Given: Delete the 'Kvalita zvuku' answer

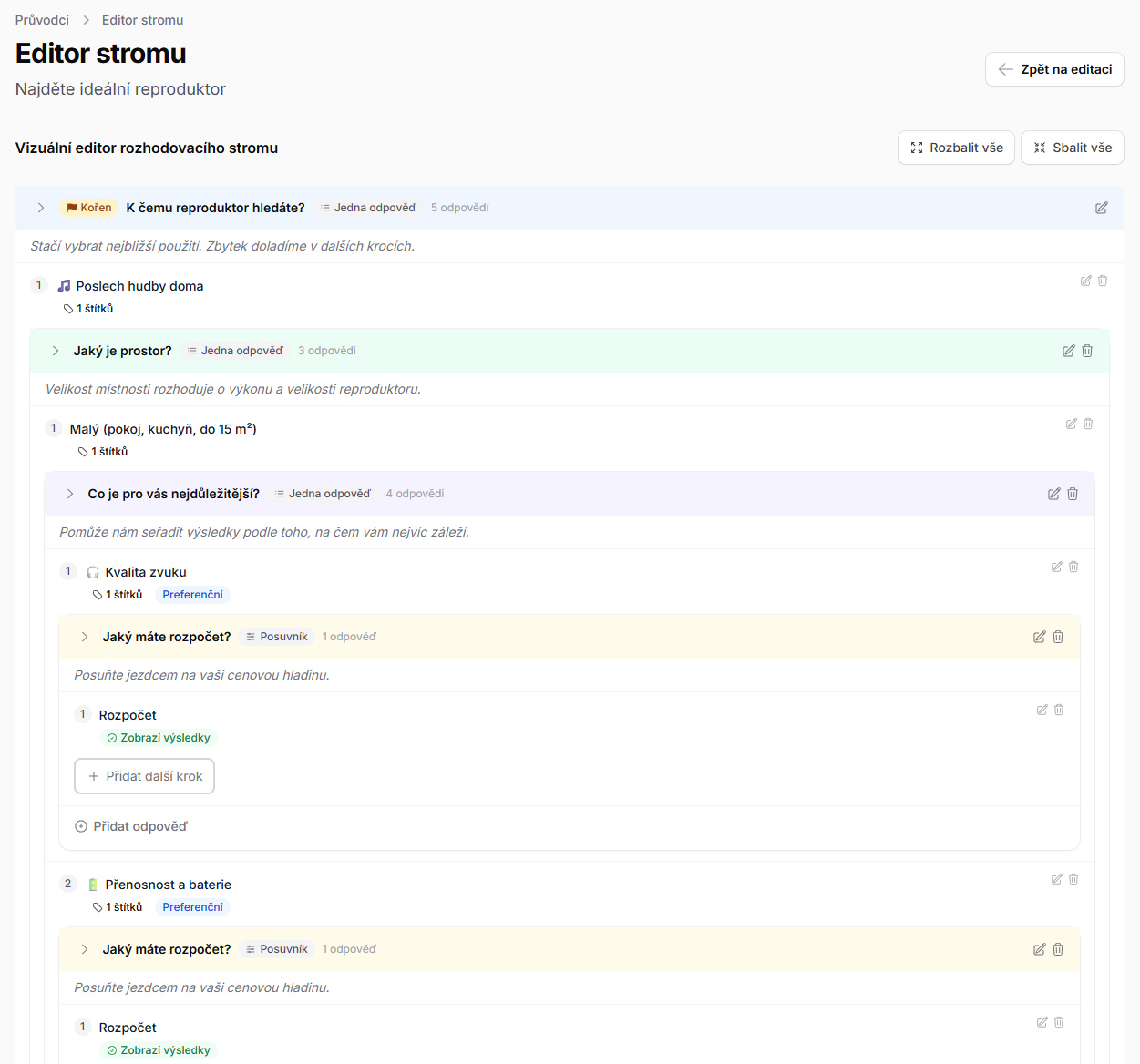Looking at the screenshot, I should tap(1073, 567).
